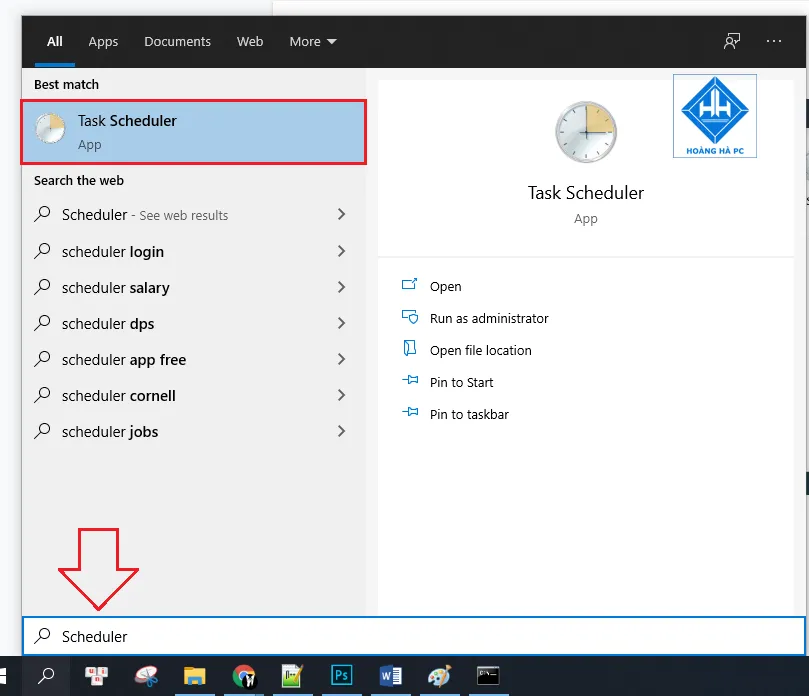Switch to the Apps tab
The height and width of the screenshot is (696, 809).
(x=103, y=41)
